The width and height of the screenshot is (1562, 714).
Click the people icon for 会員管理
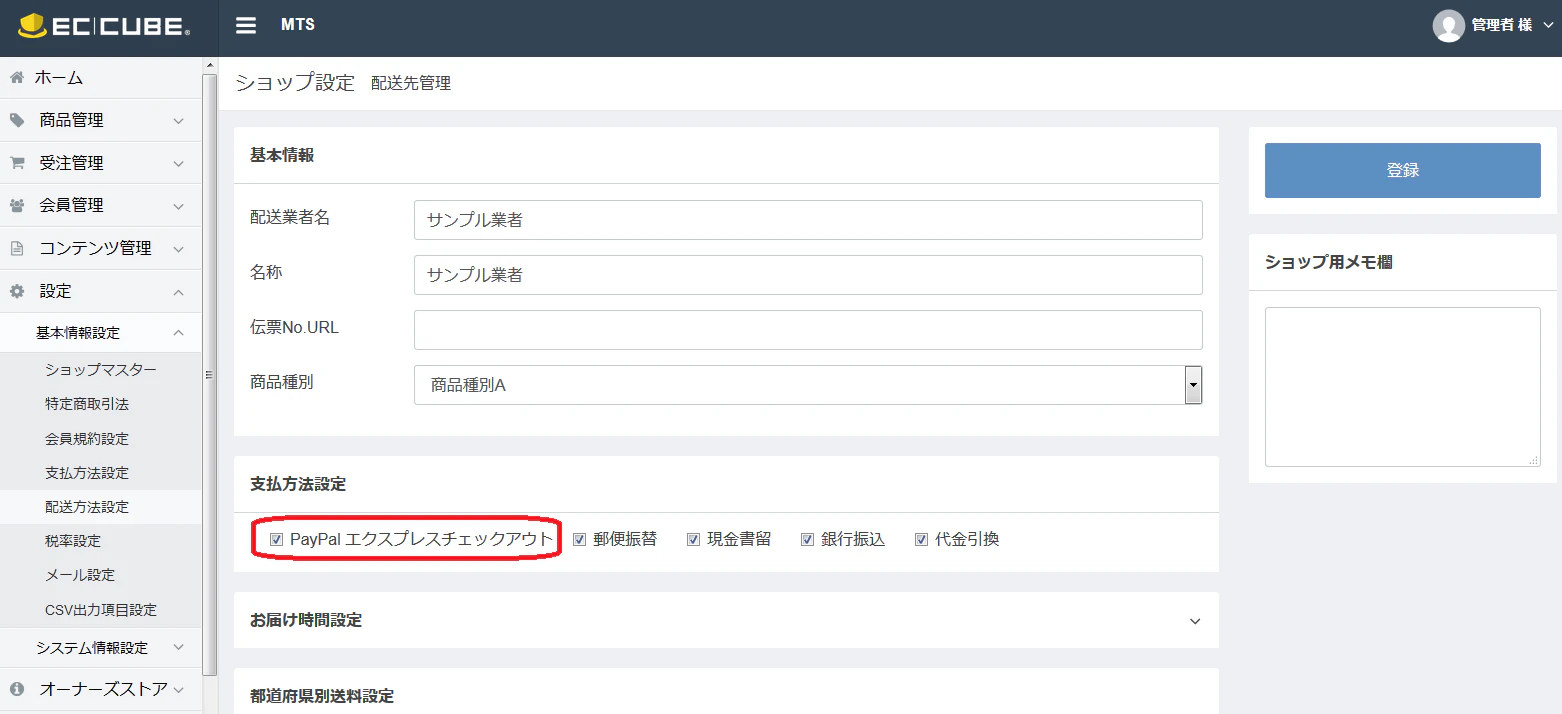tap(17, 206)
